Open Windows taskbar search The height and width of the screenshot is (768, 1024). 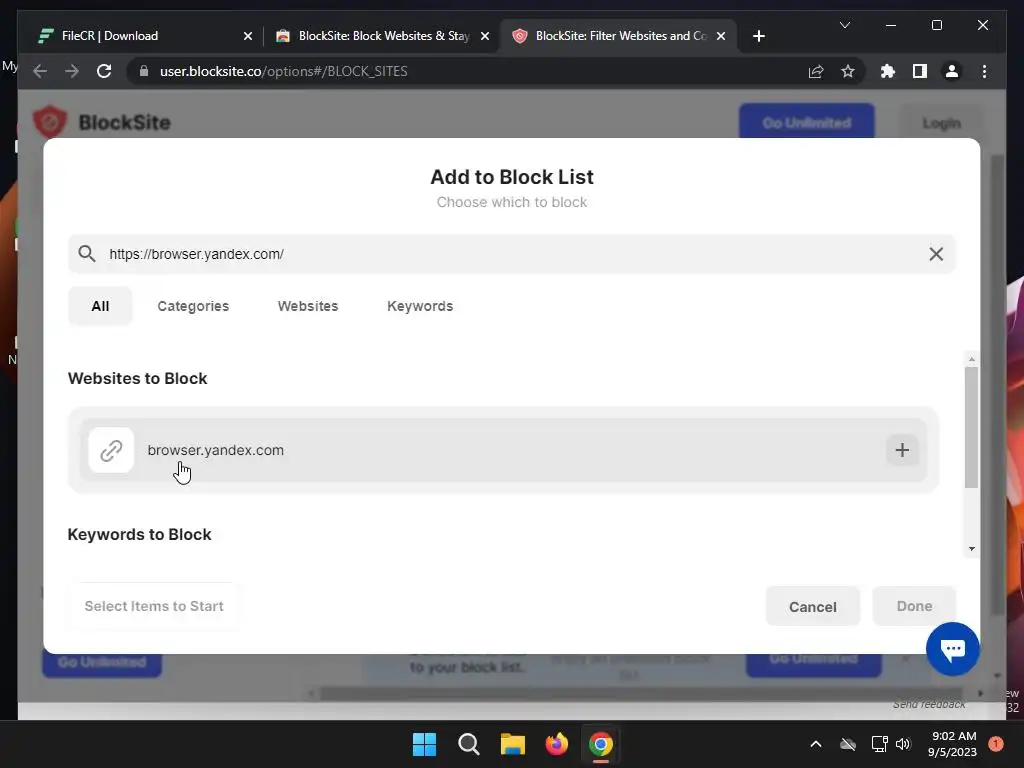click(x=468, y=744)
